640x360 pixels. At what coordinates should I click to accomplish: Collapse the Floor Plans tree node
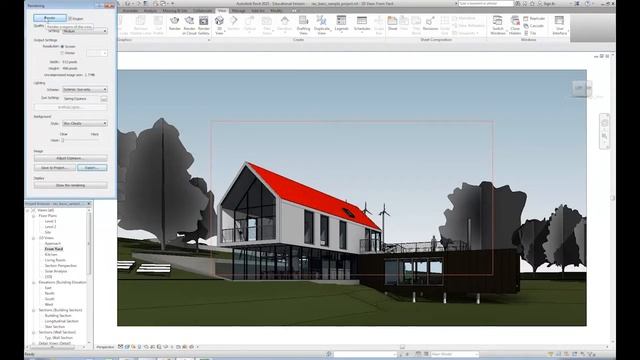[34, 216]
